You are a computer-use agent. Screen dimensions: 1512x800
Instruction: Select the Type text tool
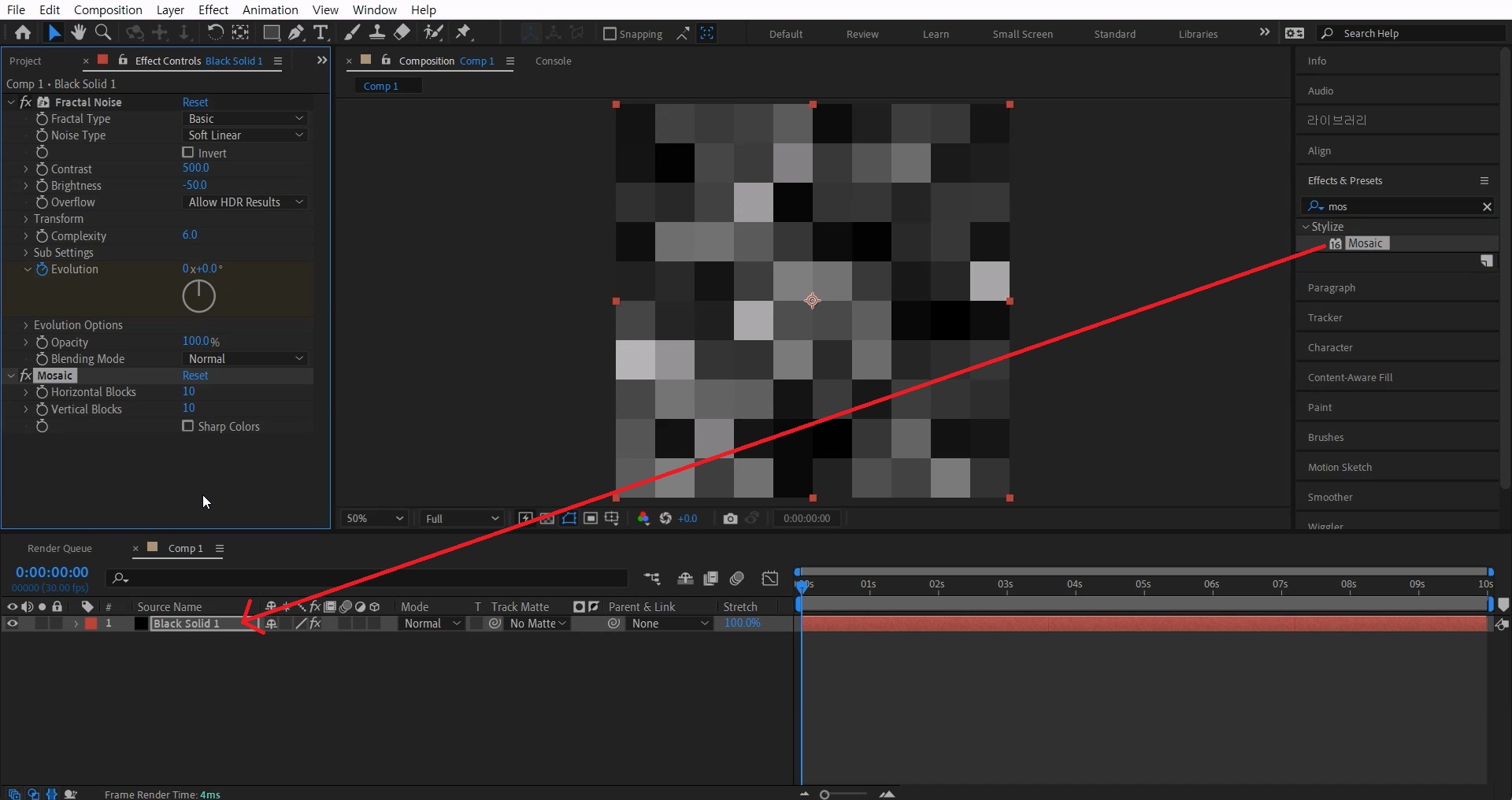(x=321, y=32)
